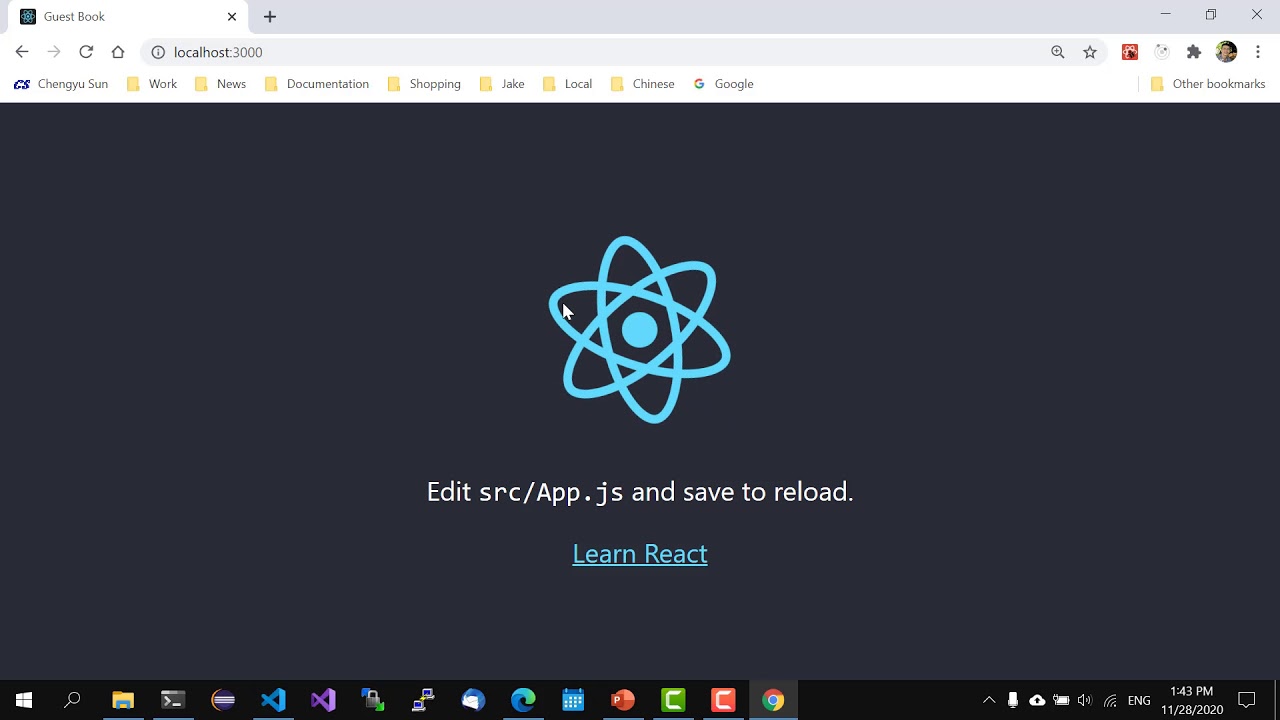1280x720 pixels.
Task: Open the Windows Start menu
Action: coord(24,700)
